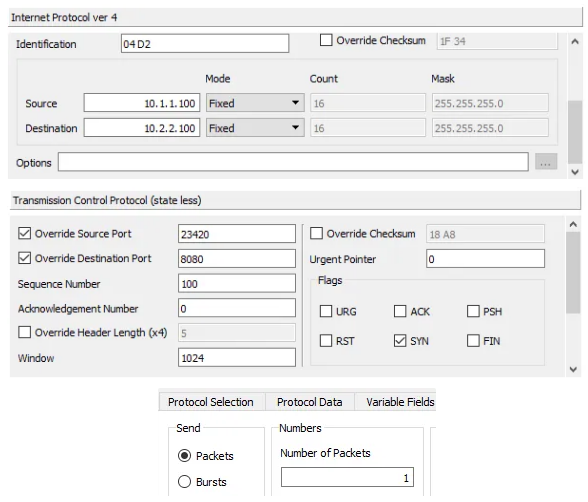
Task: Select the Packets send option
Action: click(184, 456)
